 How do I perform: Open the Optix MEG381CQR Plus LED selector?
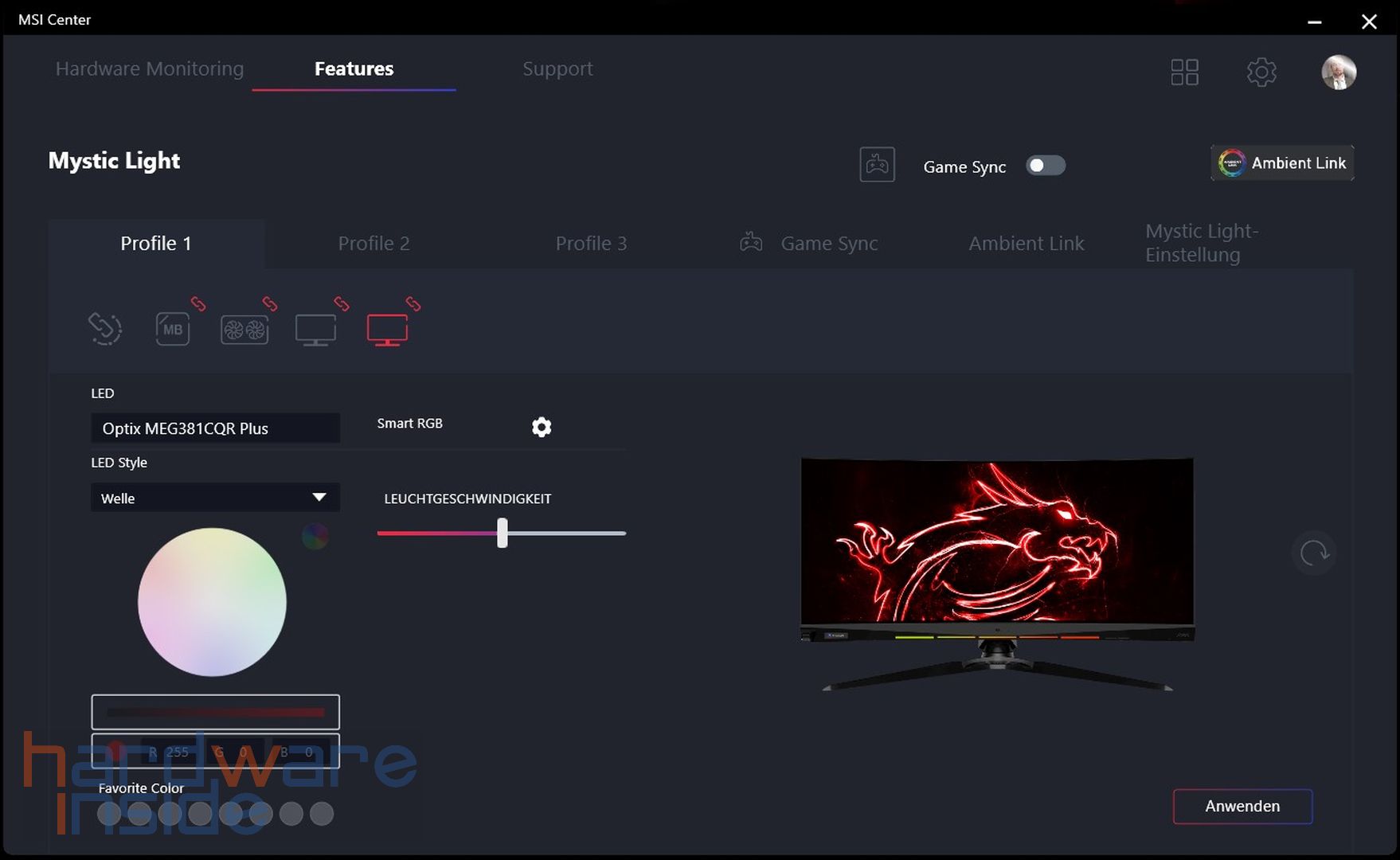point(214,428)
